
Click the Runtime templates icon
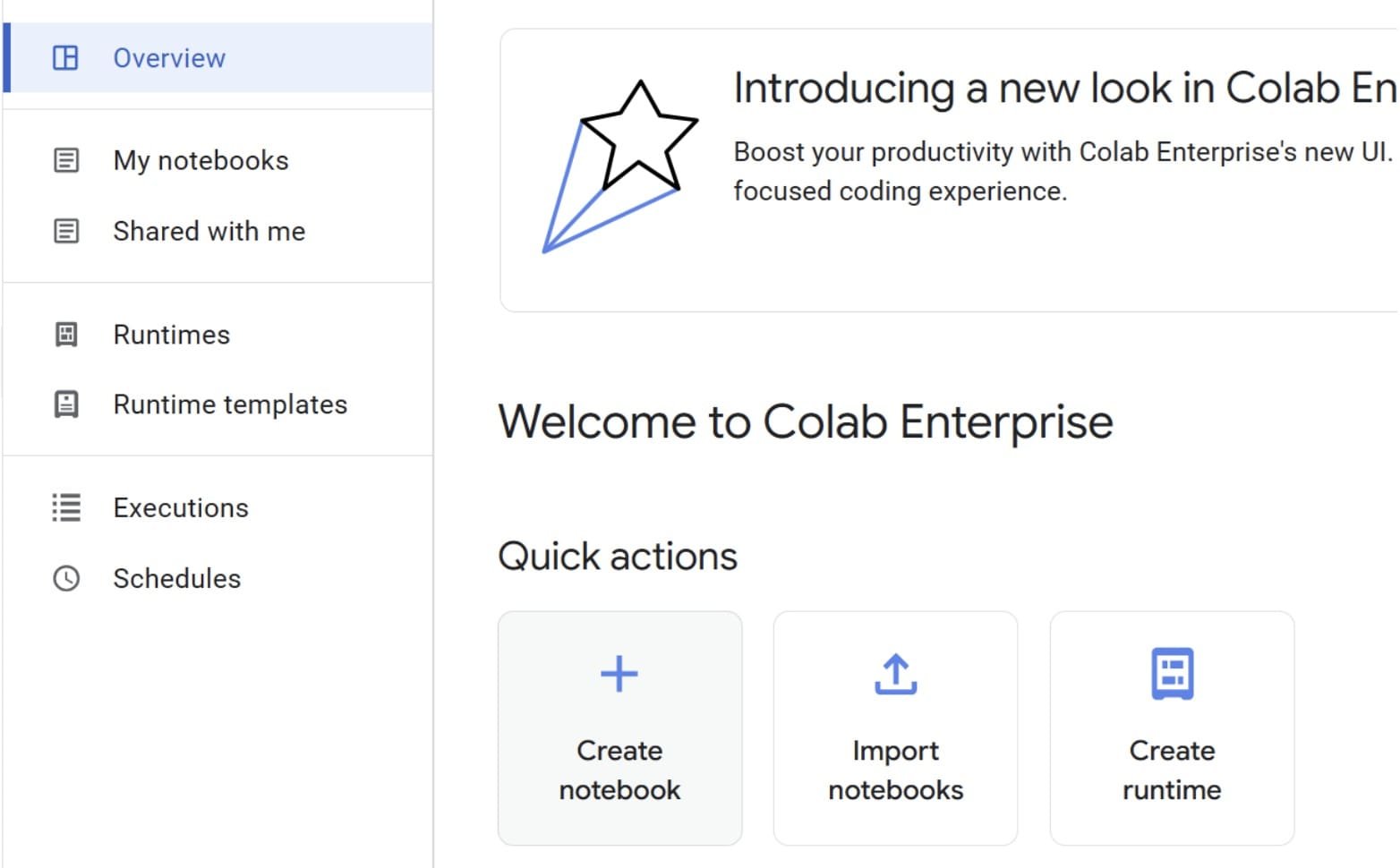click(x=66, y=404)
